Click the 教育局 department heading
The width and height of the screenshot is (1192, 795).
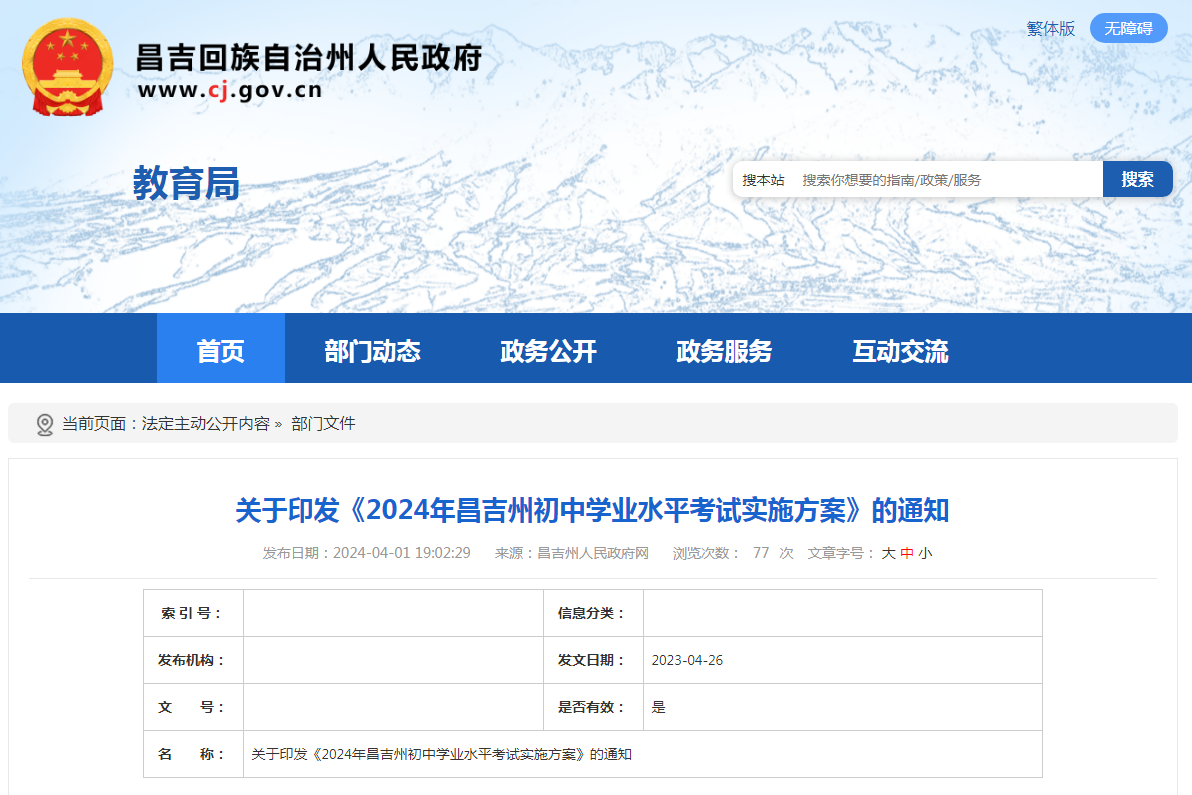point(186,183)
